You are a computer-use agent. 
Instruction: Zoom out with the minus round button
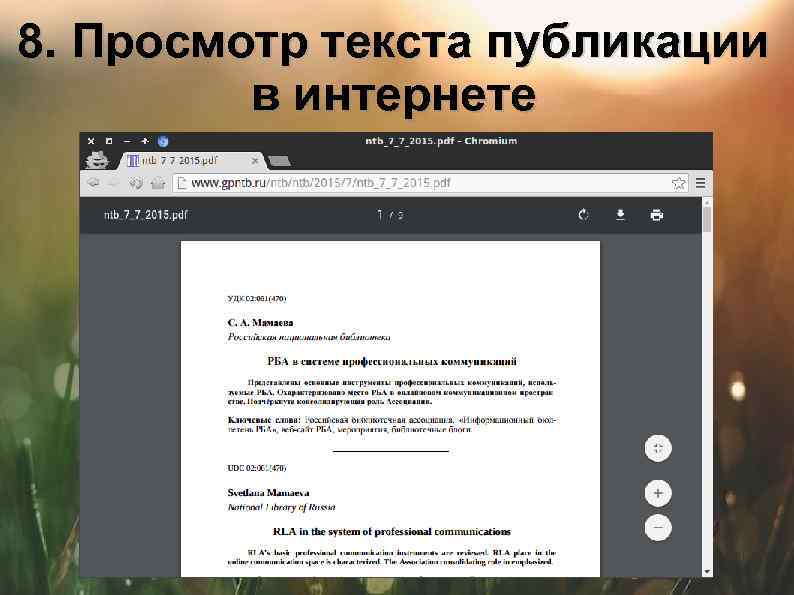(x=658, y=528)
